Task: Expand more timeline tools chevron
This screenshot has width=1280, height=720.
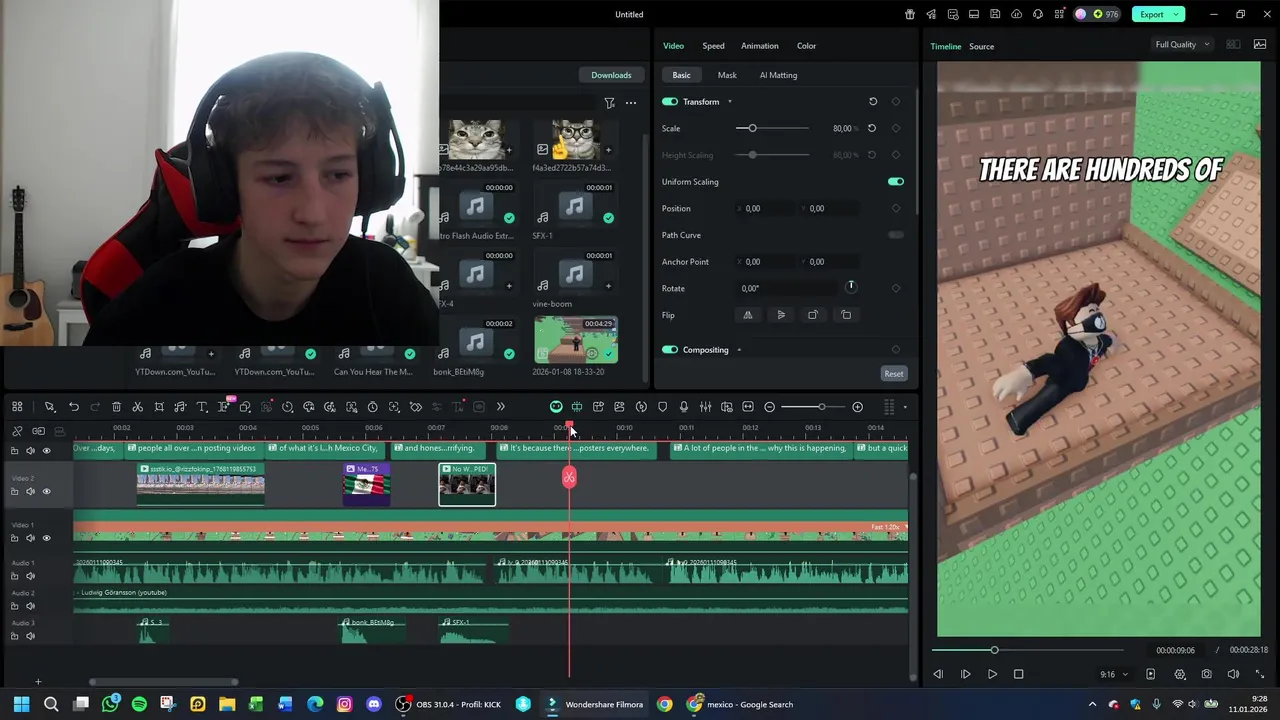Action: (500, 407)
